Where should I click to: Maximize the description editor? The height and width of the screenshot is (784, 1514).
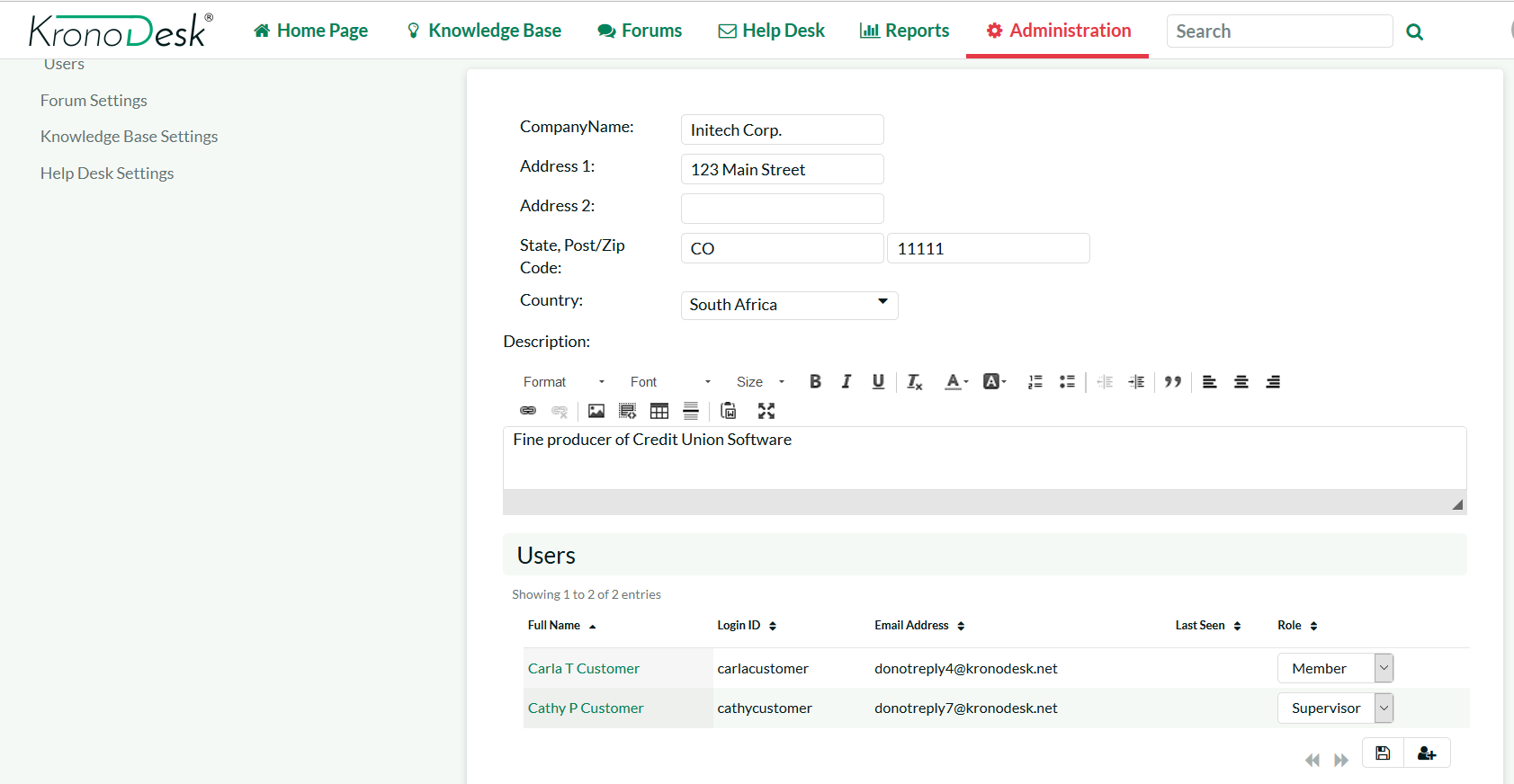(766, 411)
